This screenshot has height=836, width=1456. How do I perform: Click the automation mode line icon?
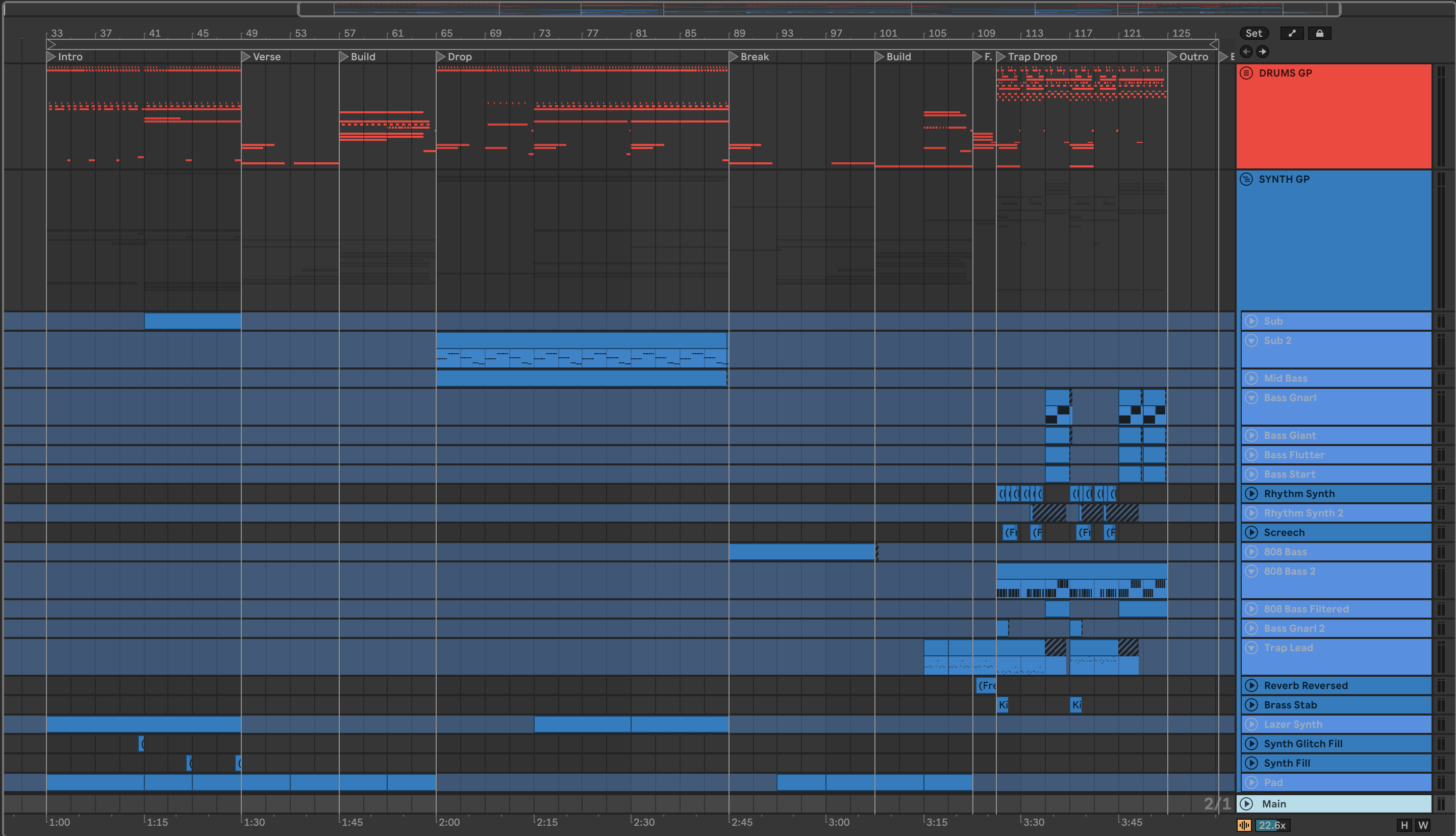pos(1292,33)
